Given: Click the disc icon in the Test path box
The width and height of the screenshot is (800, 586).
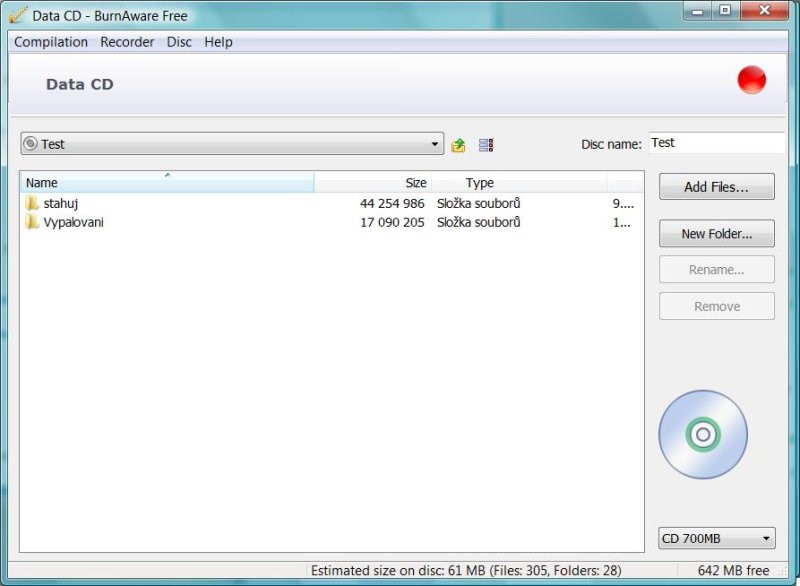Looking at the screenshot, I should coord(31,144).
